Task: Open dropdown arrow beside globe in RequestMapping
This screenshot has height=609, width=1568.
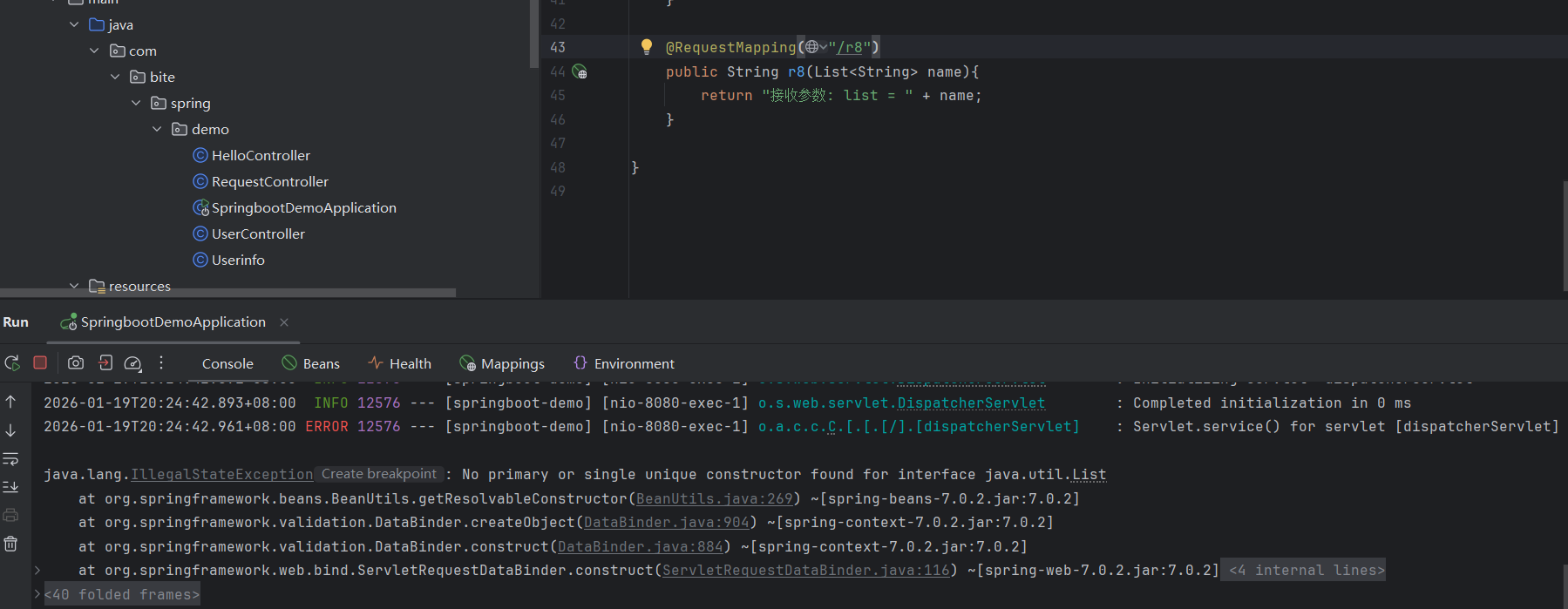Action: click(x=824, y=47)
